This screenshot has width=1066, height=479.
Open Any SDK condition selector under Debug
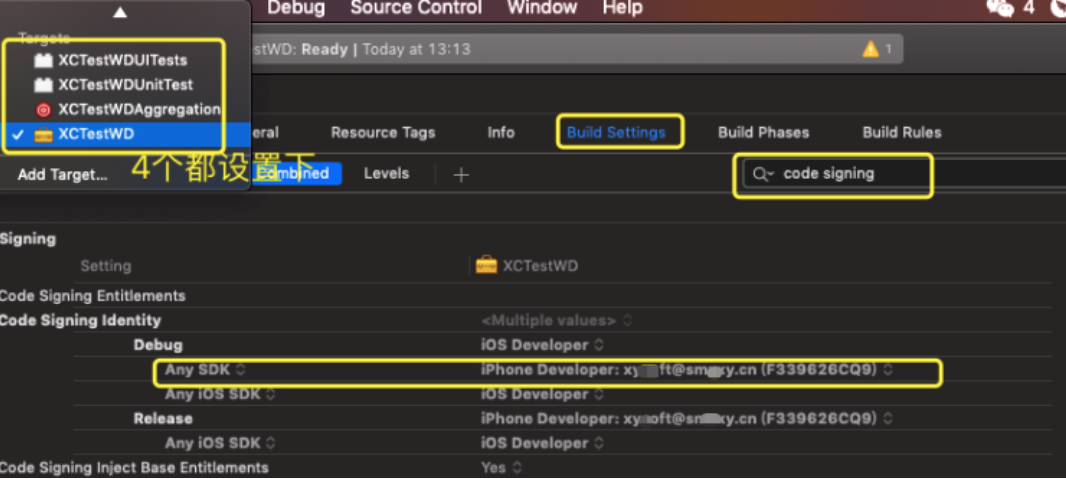(205, 370)
